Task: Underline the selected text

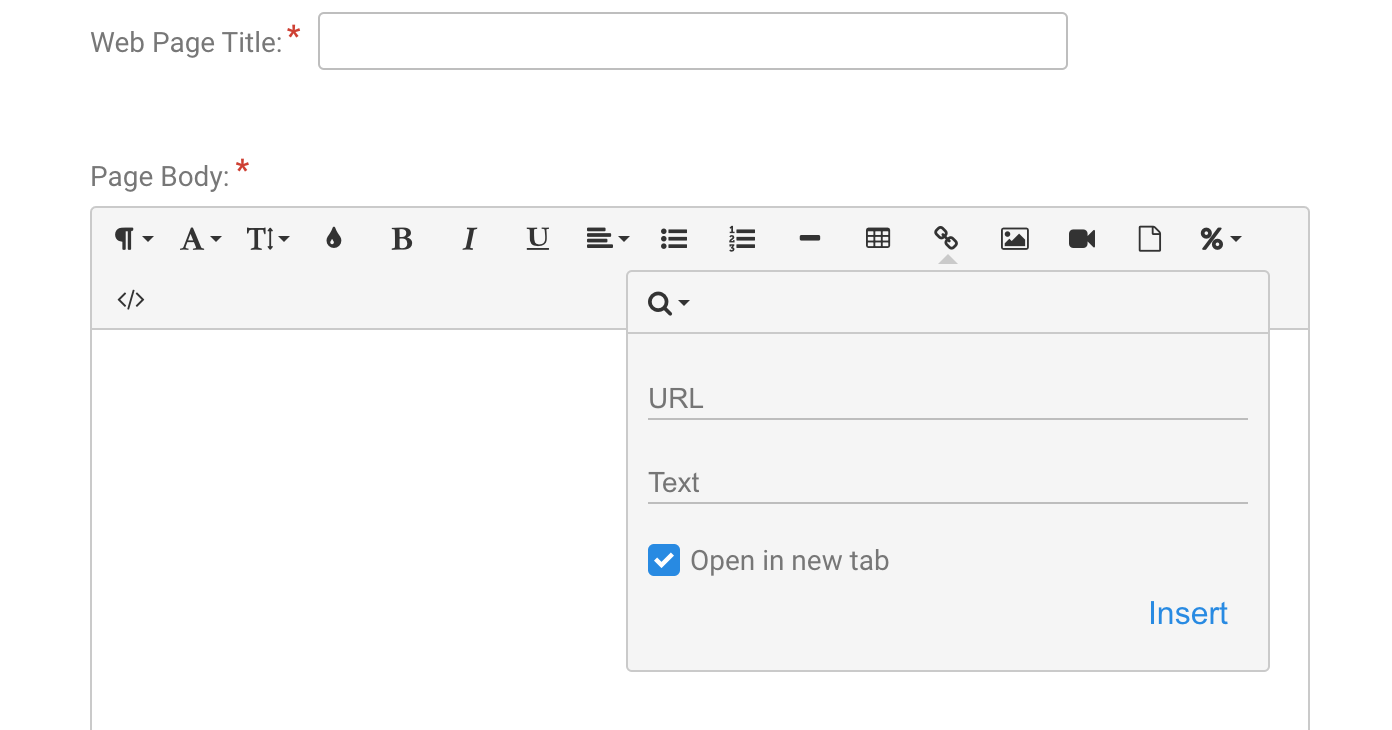Action: [x=538, y=239]
